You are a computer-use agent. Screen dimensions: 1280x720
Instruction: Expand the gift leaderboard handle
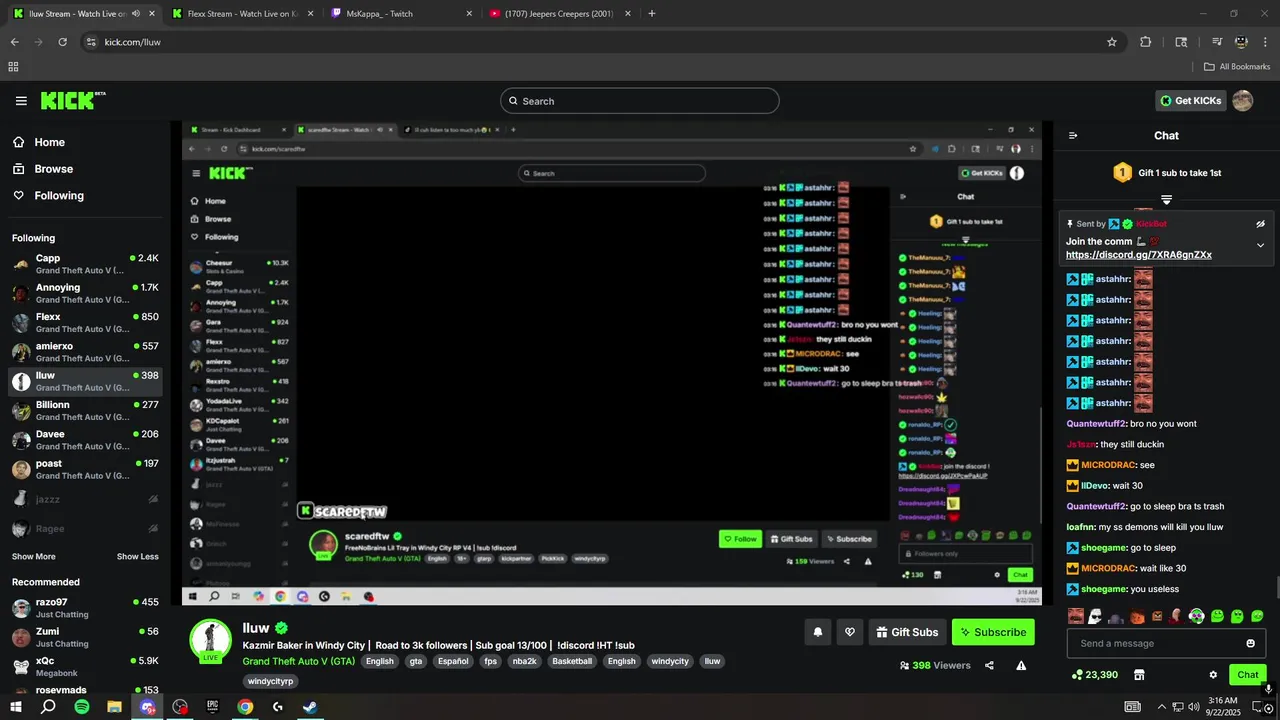(x=1166, y=200)
